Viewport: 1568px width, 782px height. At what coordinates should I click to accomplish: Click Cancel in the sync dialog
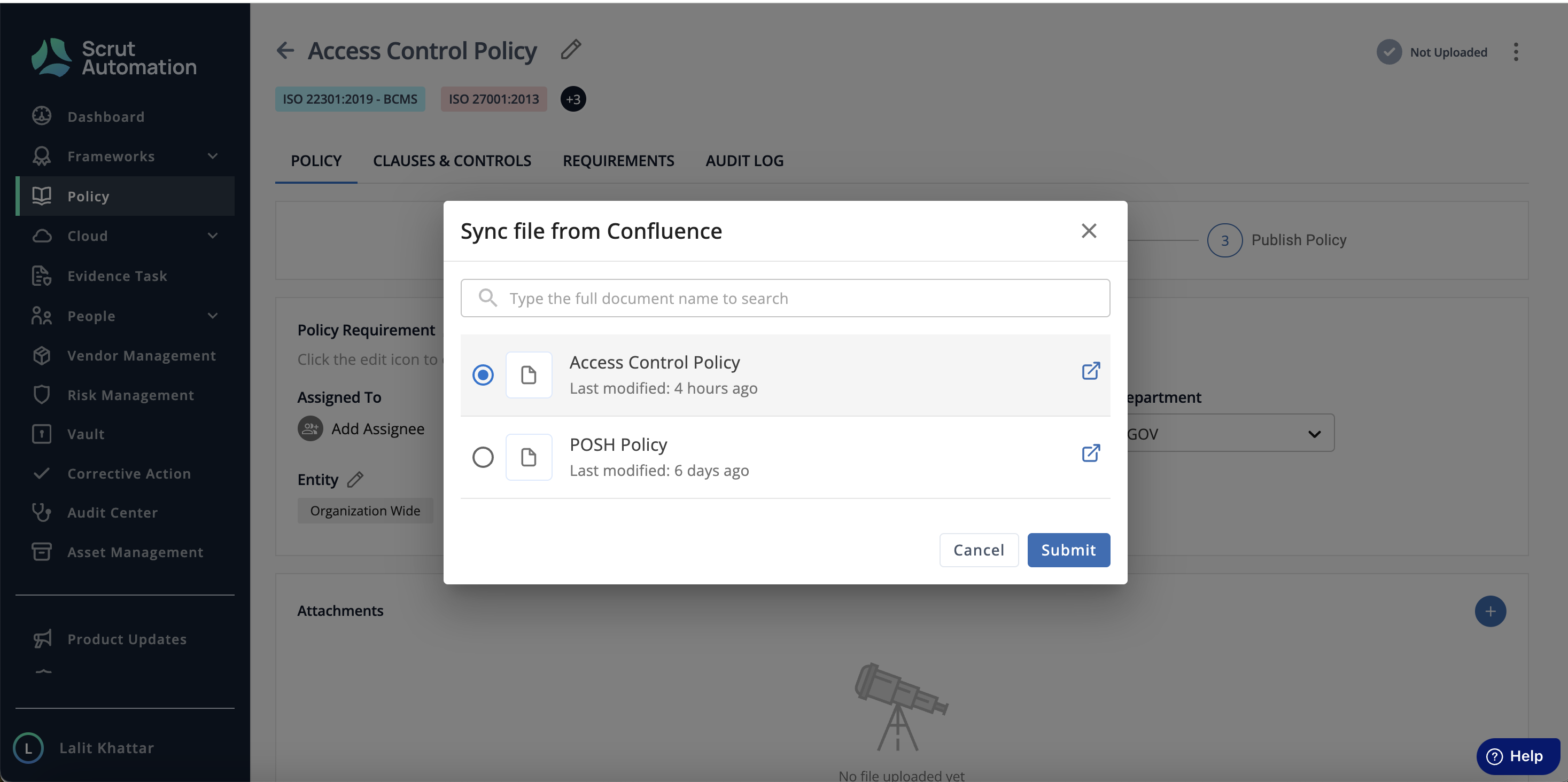click(978, 550)
